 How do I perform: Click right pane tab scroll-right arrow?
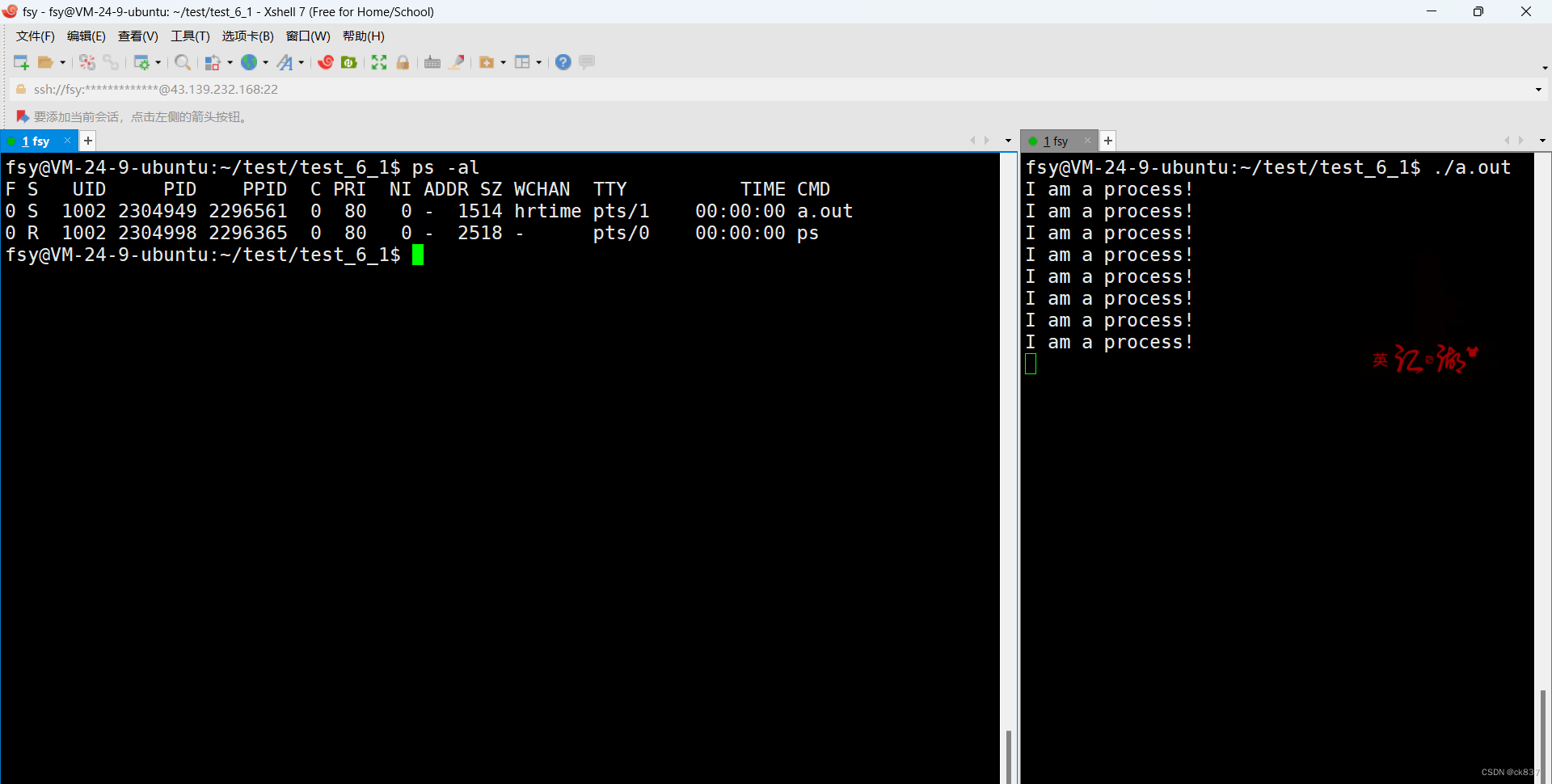point(1521,141)
